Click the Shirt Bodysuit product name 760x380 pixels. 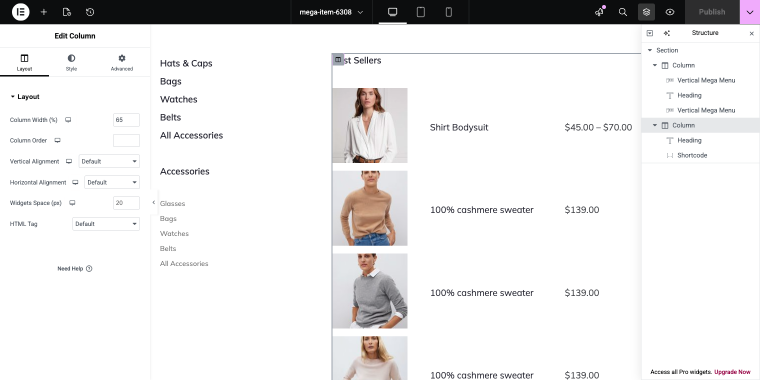click(x=459, y=127)
